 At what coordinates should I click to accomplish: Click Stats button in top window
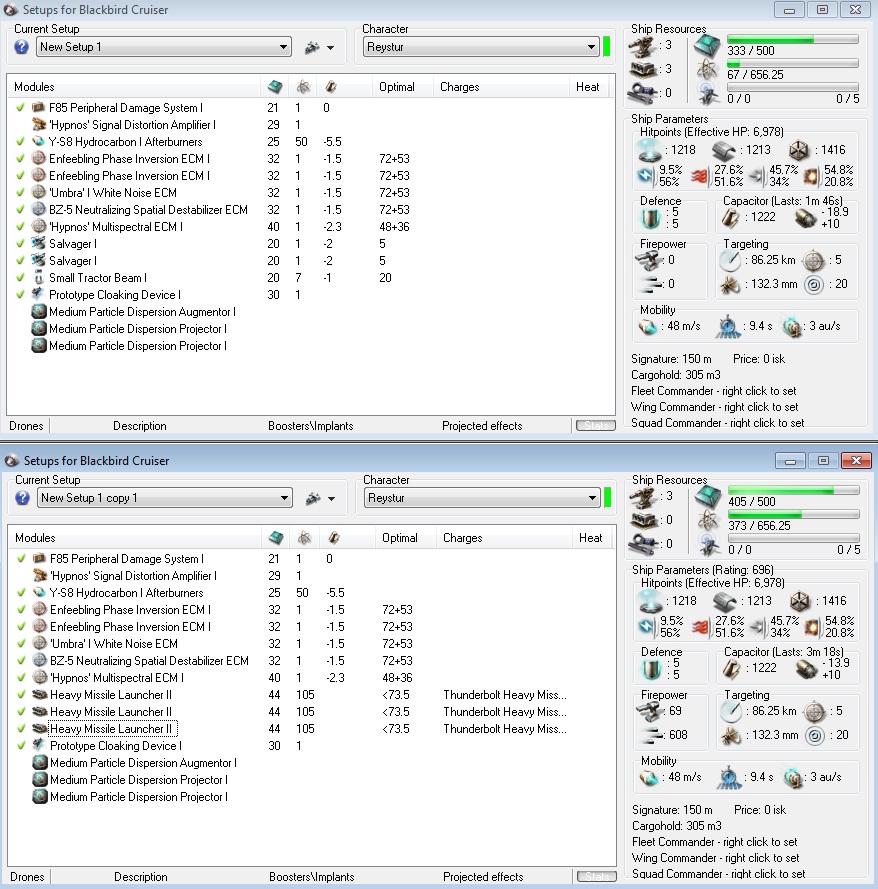[x=595, y=425]
